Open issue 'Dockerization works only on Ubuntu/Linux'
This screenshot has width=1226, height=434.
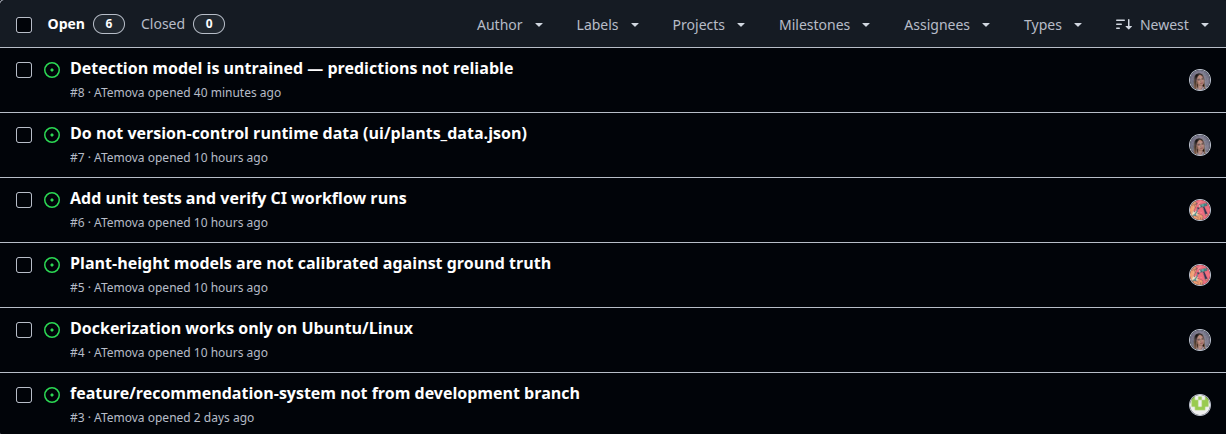[241, 329]
